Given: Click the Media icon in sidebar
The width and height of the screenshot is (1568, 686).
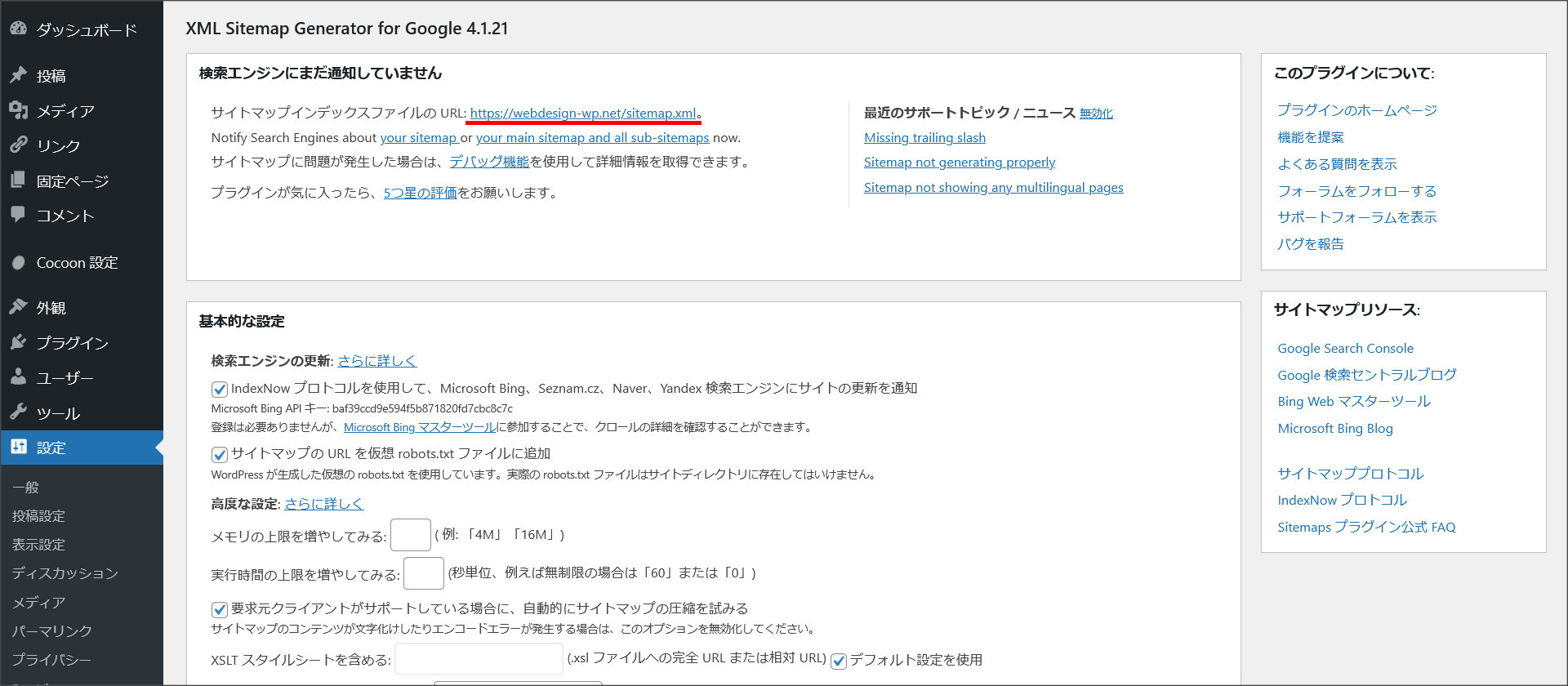Looking at the screenshot, I should [18, 110].
